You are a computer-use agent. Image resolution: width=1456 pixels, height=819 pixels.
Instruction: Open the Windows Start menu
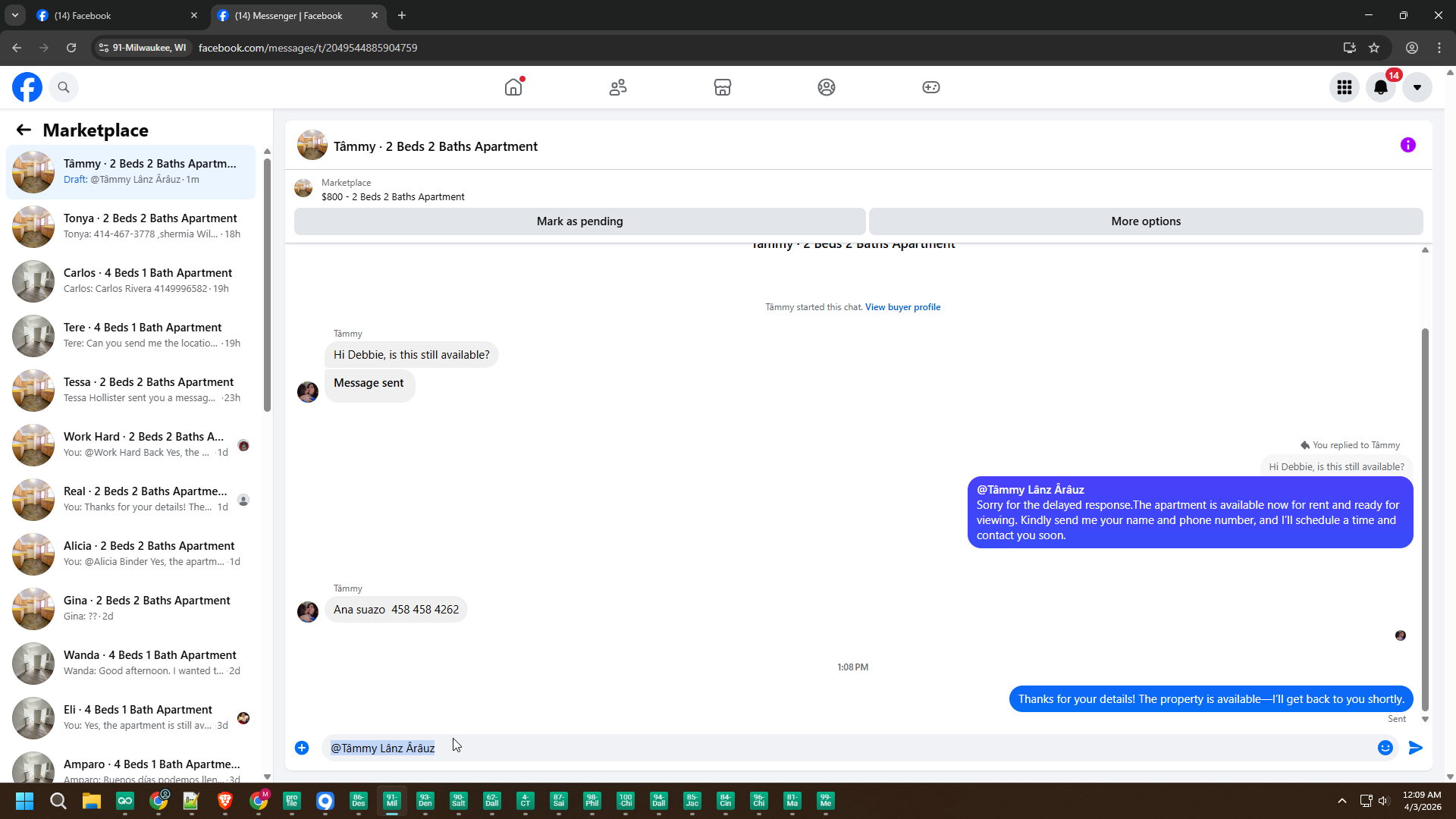pyautogui.click(x=24, y=801)
